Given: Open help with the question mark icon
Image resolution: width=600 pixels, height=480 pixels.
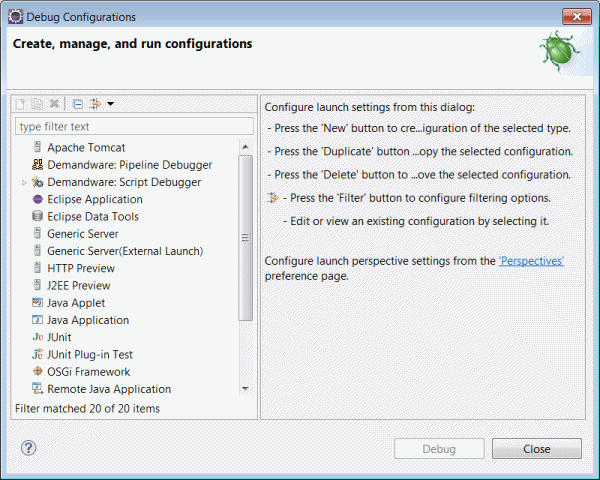Looking at the screenshot, I should point(28,448).
